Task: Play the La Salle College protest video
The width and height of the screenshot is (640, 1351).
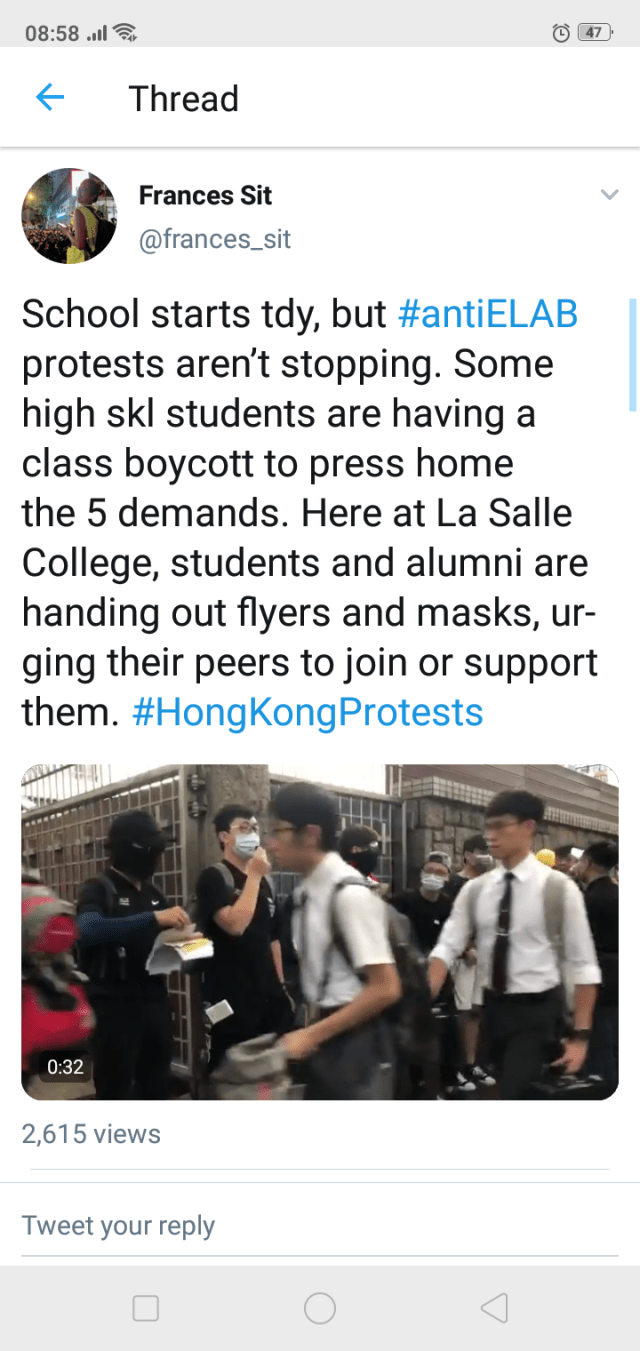Action: 320,932
